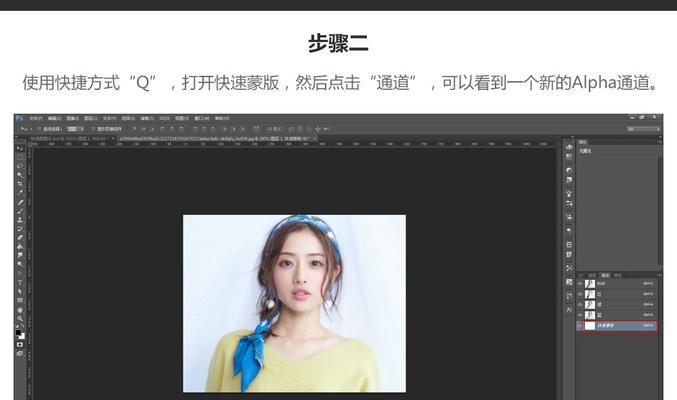Toggle visibility of the RGB channel

pyautogui.click(x=580, y=284)
